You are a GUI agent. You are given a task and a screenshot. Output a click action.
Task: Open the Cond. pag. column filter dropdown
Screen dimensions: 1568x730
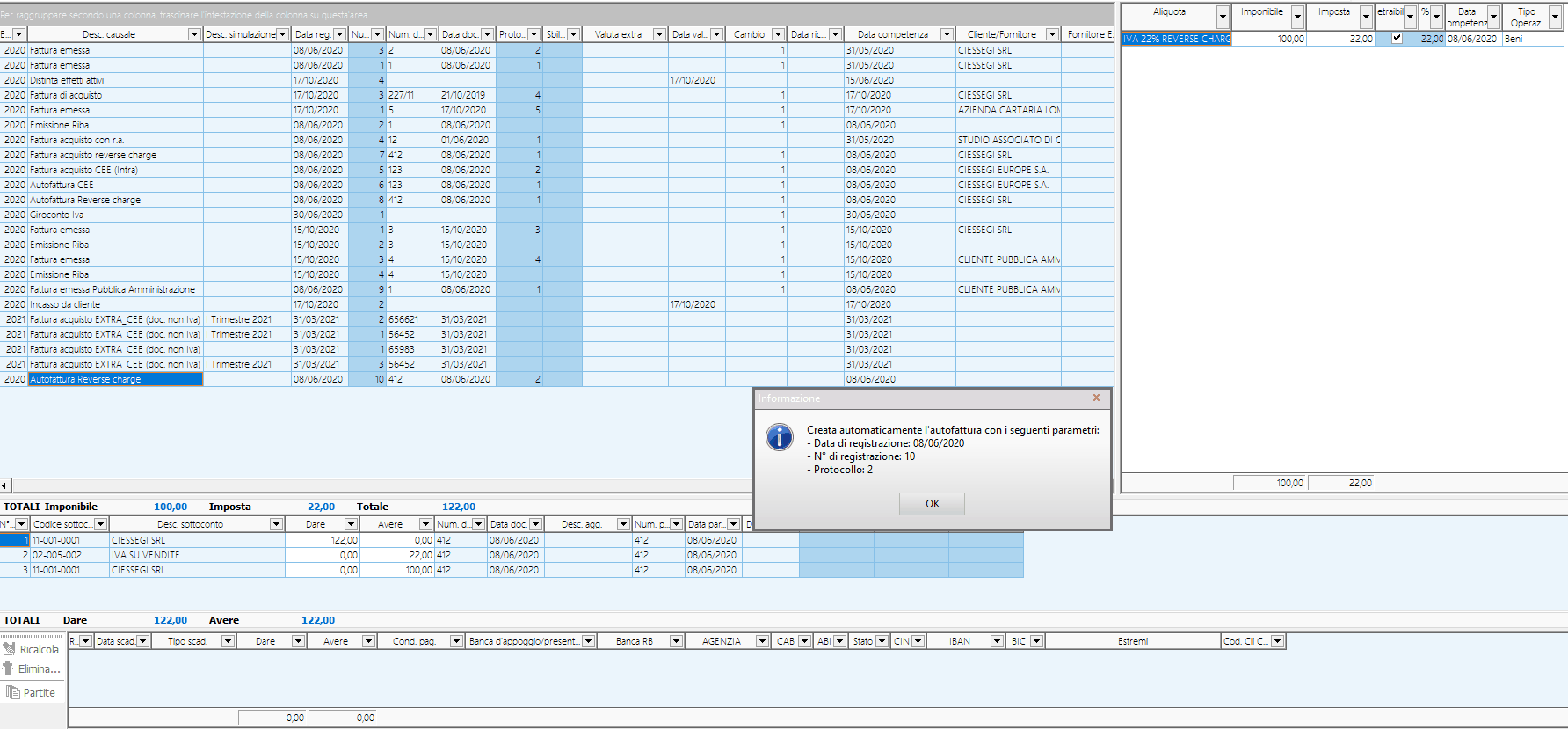coord(456,641)
